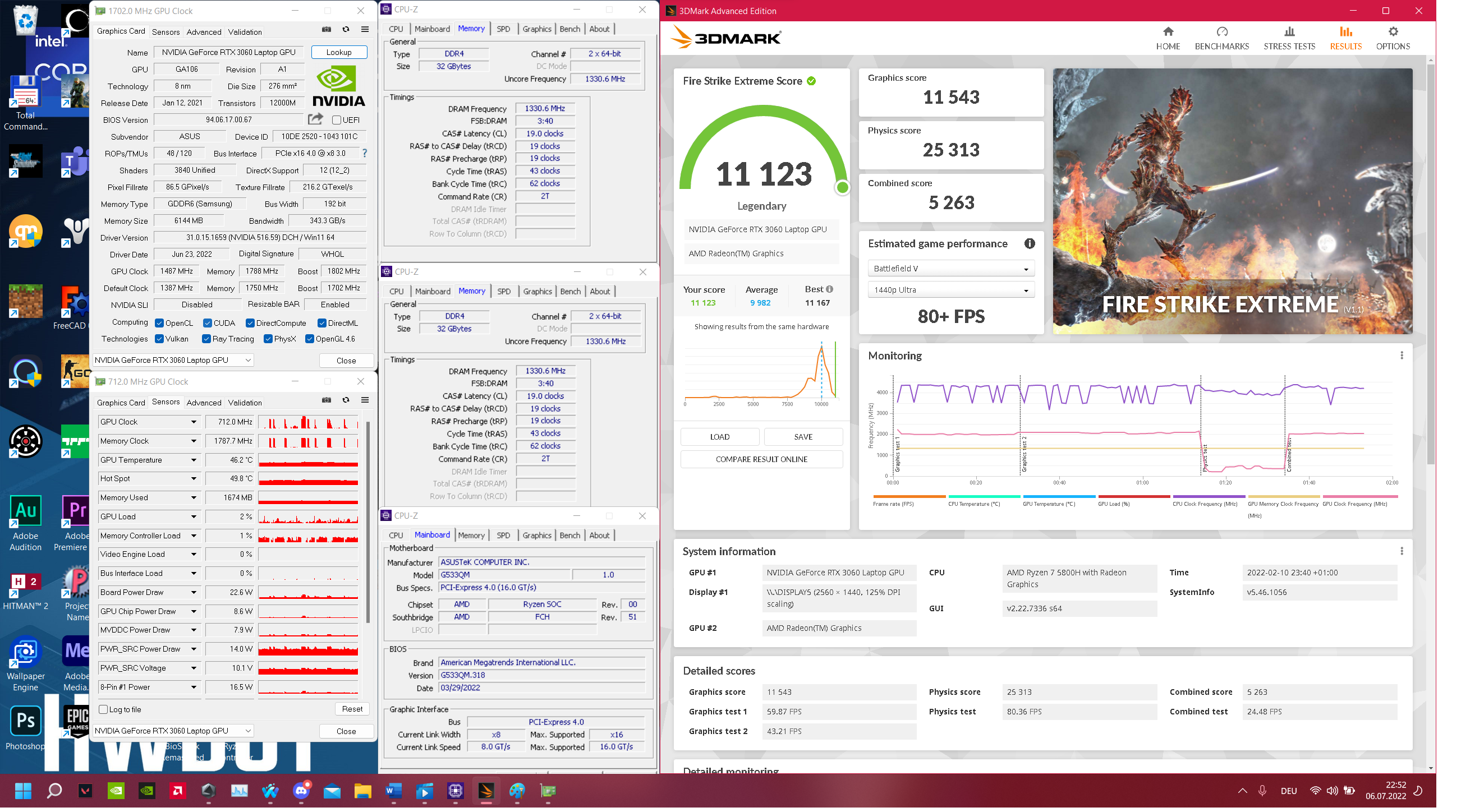Open Mail app from taskbar
This screenshot has height=812, width=1461.
tap(332, 791)
